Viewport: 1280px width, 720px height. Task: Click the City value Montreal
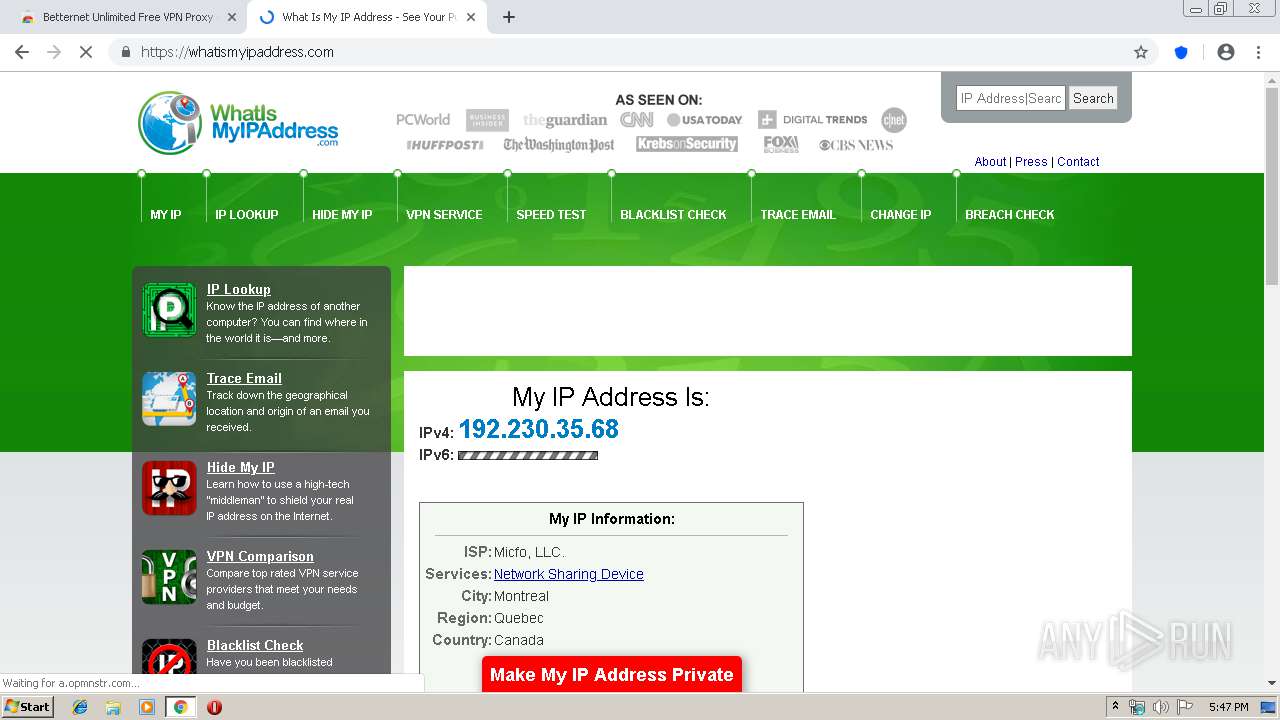click(x=521, y=596)
